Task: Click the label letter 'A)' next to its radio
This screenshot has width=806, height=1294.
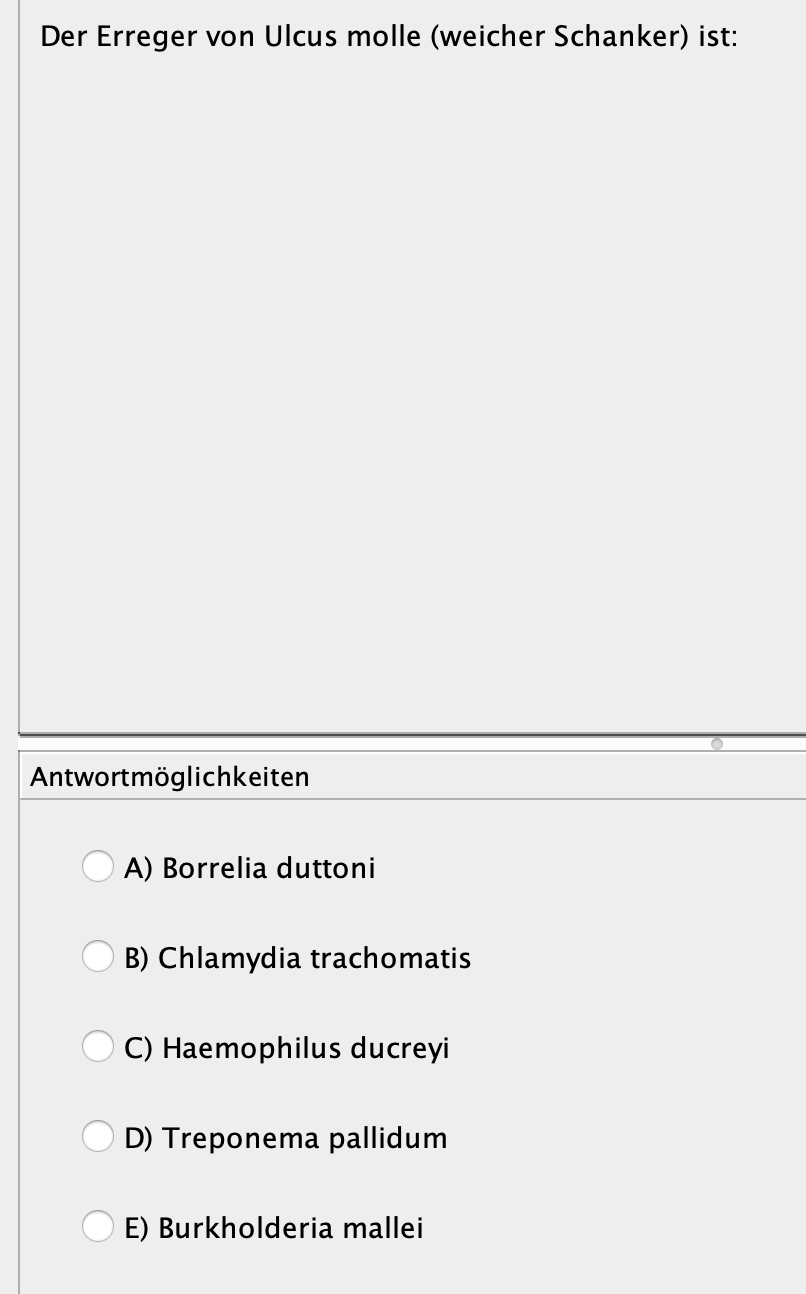Action: pyautogui.click(x=136, y=868)
